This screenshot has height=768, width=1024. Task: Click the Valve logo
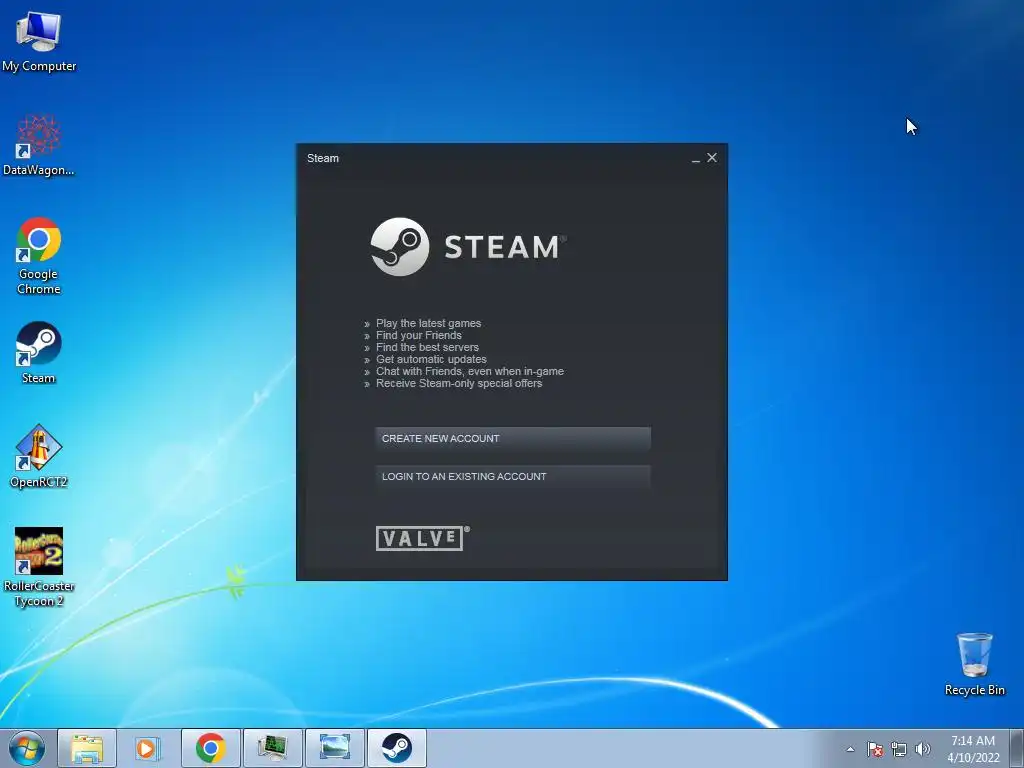pyautogui.click(x=422, y=538)
